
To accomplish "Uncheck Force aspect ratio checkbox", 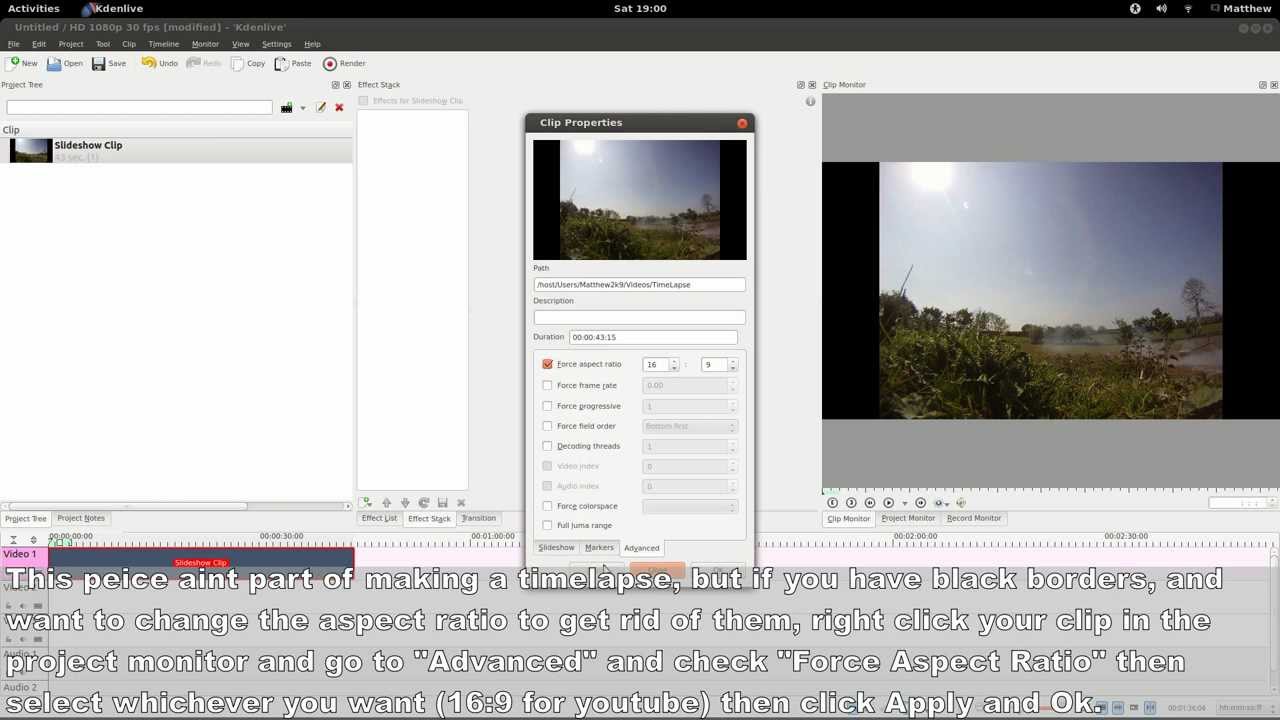I will pyautogui.click(x=547, y=364).
